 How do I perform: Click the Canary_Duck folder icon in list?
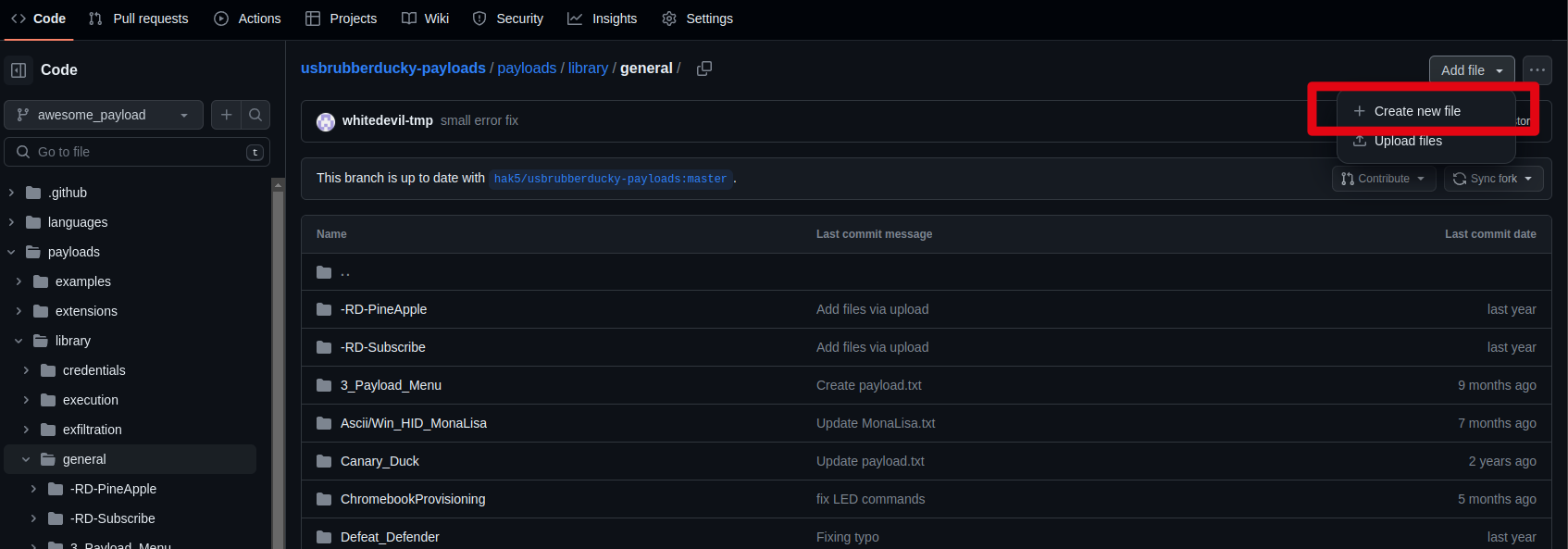[x=324, y=461]
